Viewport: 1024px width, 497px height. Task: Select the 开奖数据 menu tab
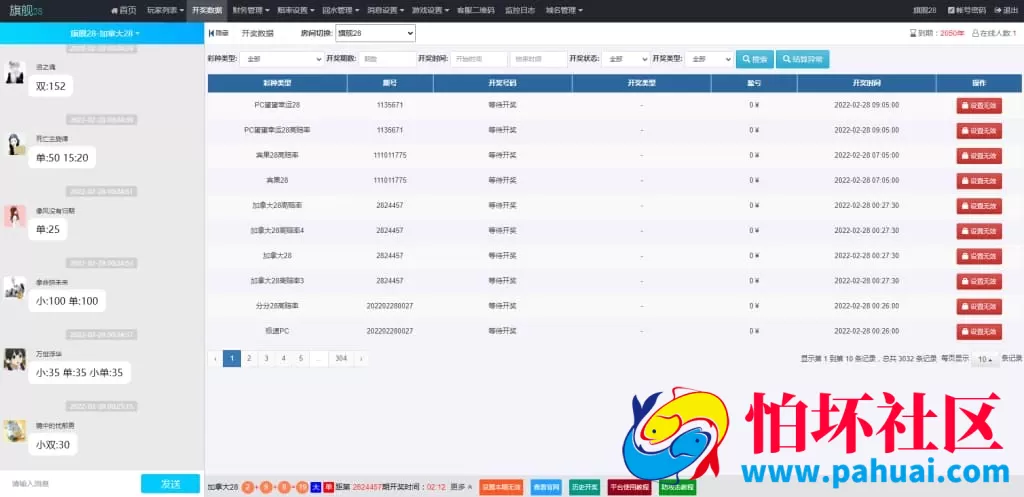pos(207,10)
